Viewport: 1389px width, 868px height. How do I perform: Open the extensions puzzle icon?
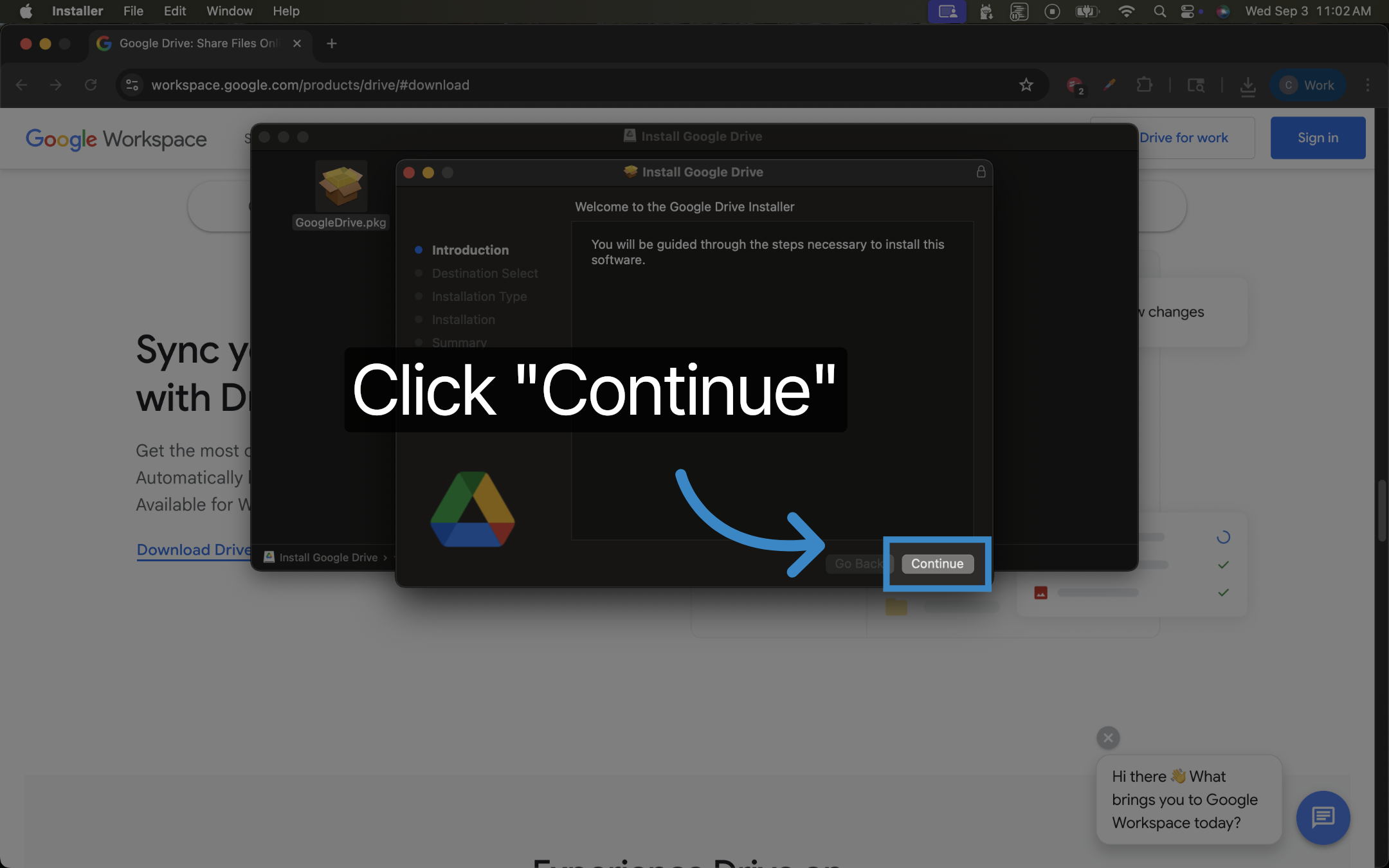[x=1144, y=85]
